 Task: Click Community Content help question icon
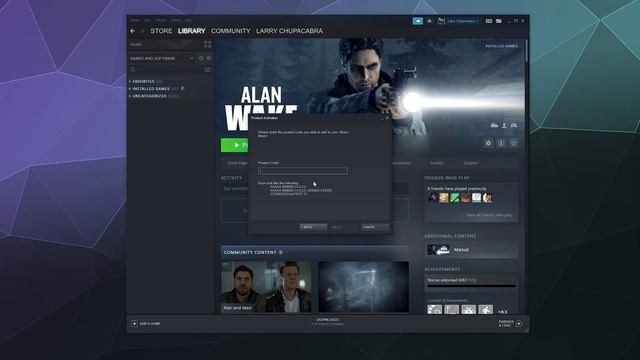click(x=280, y=253)
